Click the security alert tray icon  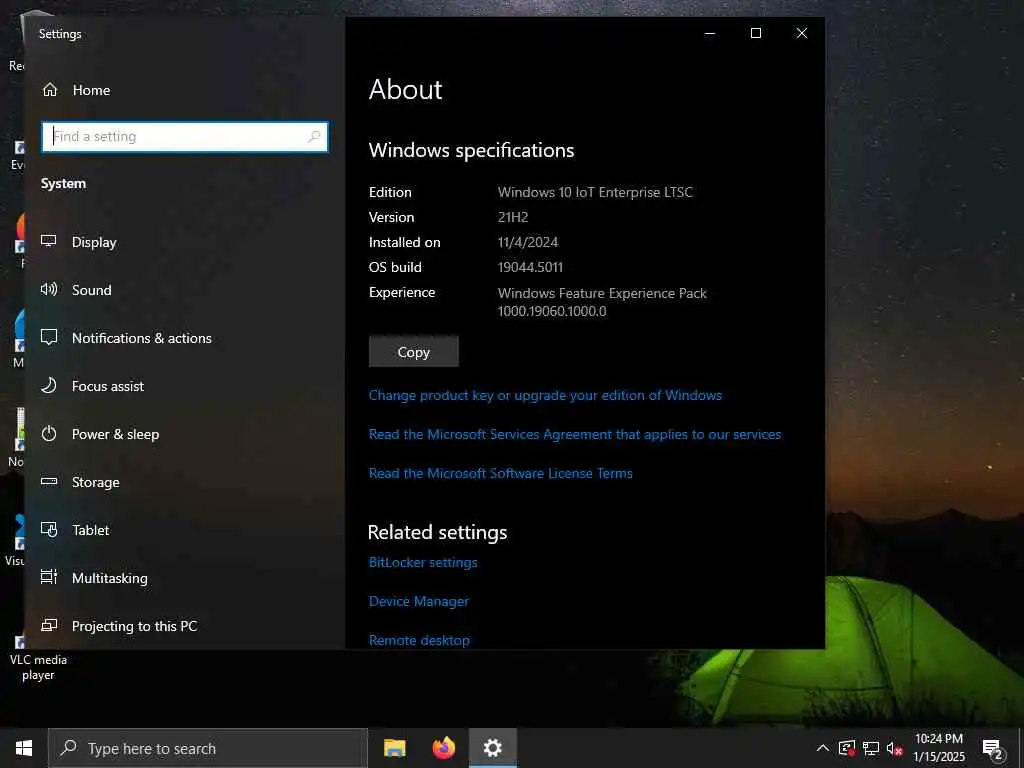tap(847, 748)
